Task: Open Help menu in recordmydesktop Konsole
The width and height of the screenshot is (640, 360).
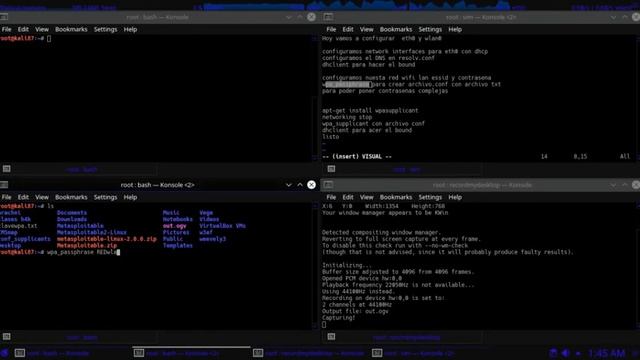Action: click(x=455, y=197)
